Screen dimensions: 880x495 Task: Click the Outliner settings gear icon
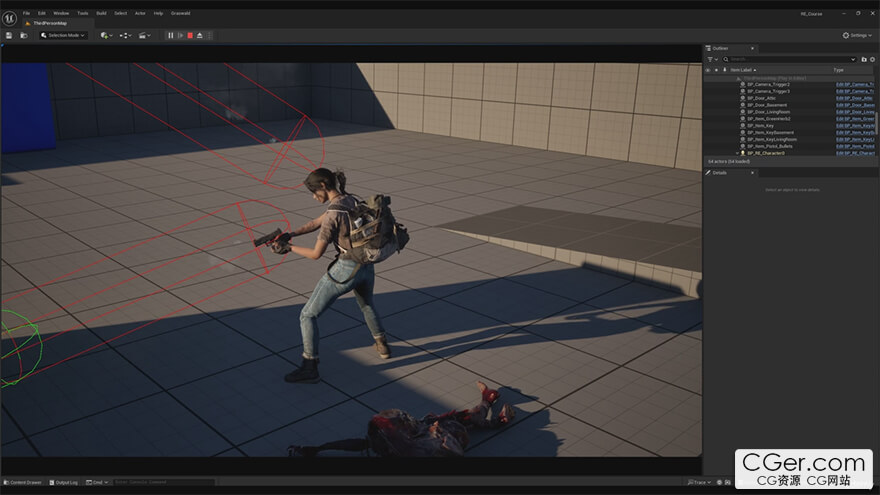[x=872, y=59]
